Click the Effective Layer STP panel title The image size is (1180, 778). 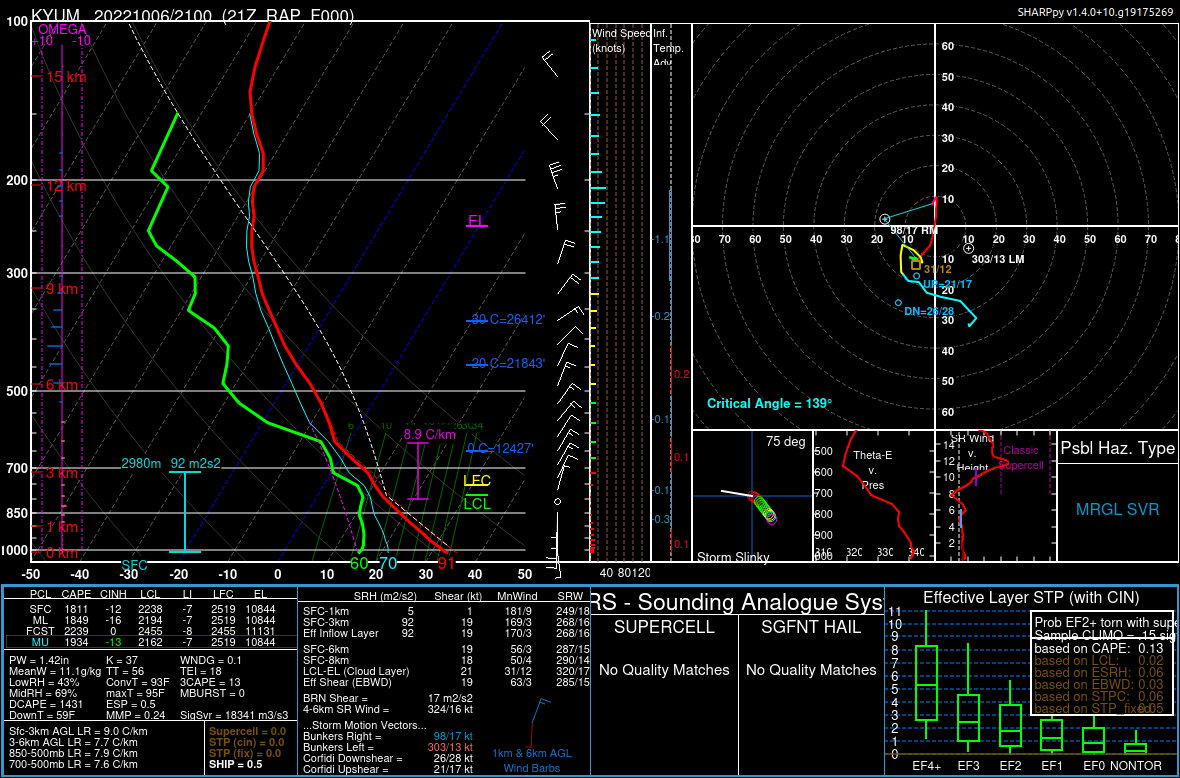coord(1030,598)
